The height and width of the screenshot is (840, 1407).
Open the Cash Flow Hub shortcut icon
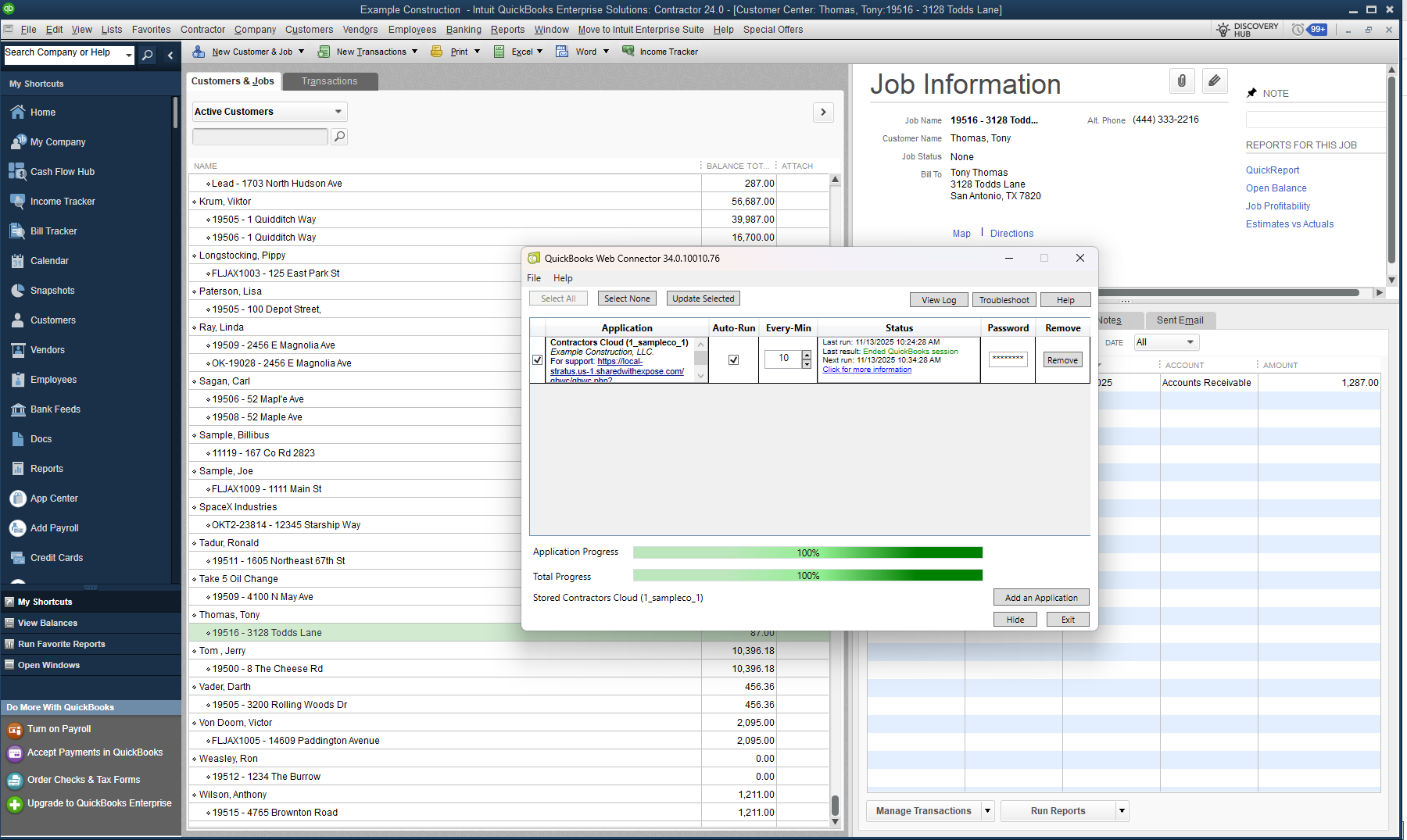(x=17, y=172)
